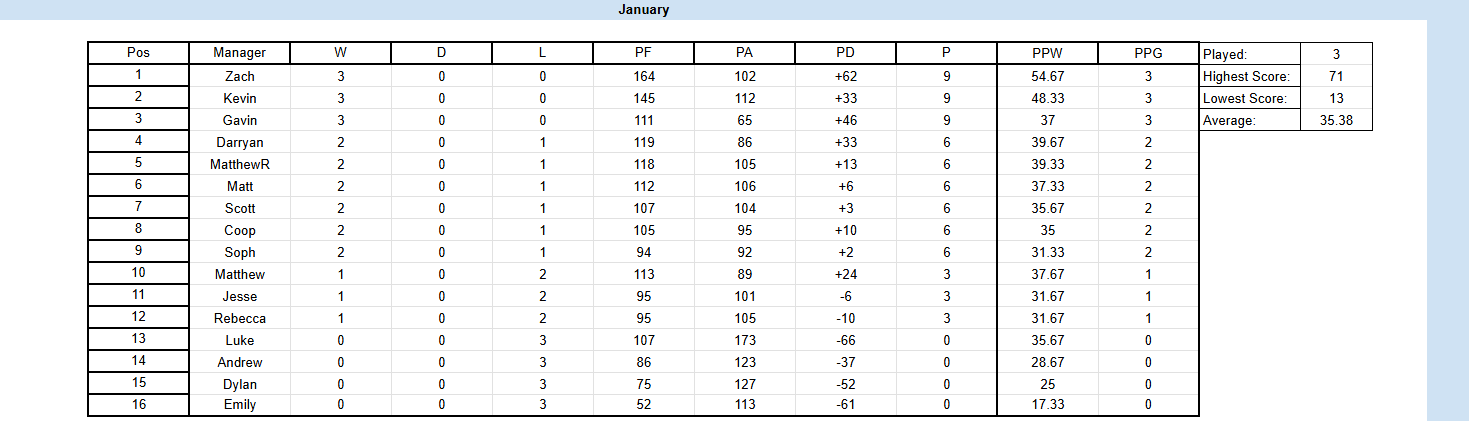Image resolution: width=1469 pixels, height=421 pixels.
Task: Select Zach's PF value of 164
Action: click(644, 76)
